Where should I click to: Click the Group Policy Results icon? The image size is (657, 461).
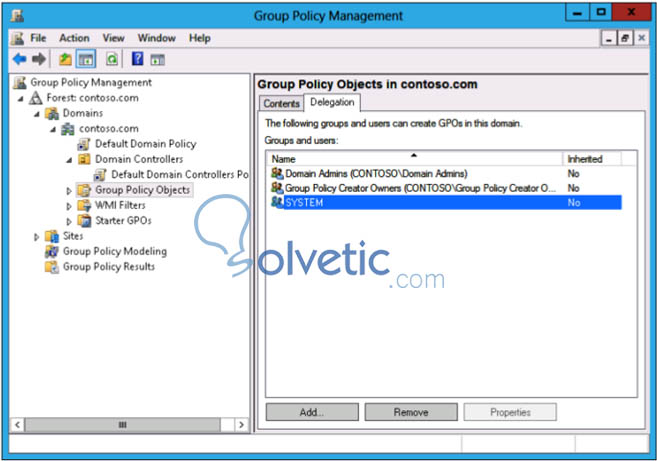click(x=52, y=267)
